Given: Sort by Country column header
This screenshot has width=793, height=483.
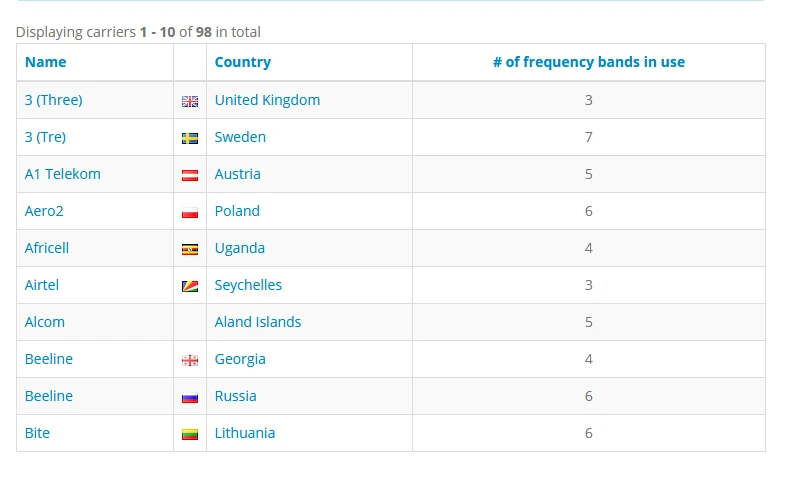Looking at the screenshot, I should tap(243, 62).
